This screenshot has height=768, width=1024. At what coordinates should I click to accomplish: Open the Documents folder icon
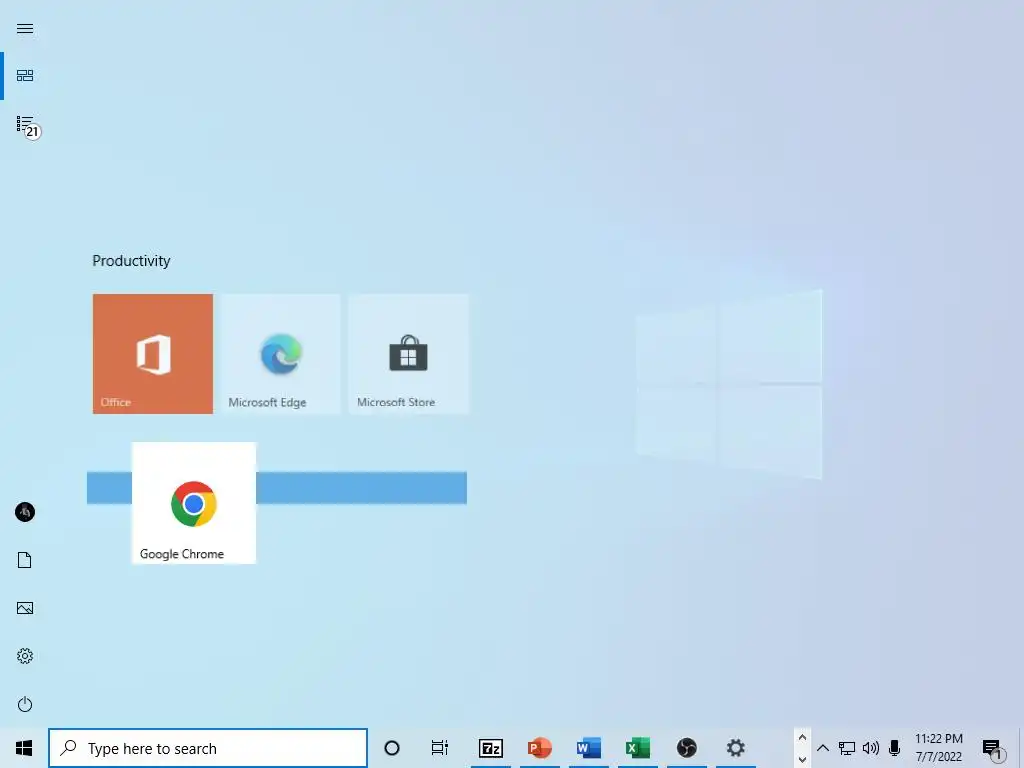tap(25, 560)
